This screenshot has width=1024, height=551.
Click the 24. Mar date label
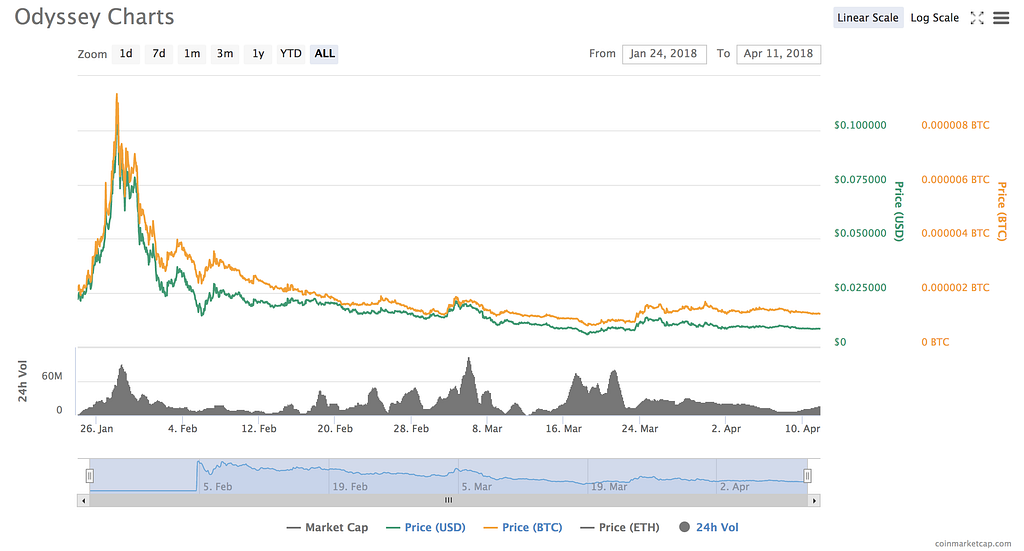point(640,429)
